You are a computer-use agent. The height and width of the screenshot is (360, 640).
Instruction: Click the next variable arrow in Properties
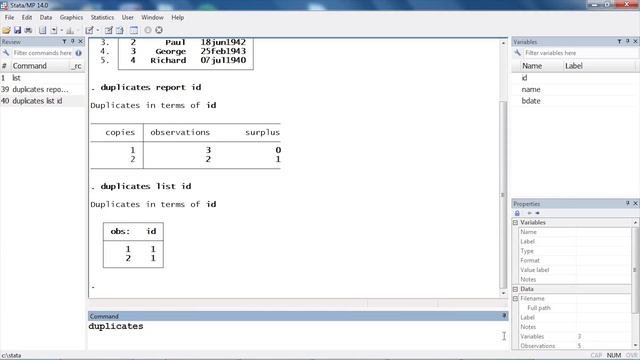coord(538,213)
